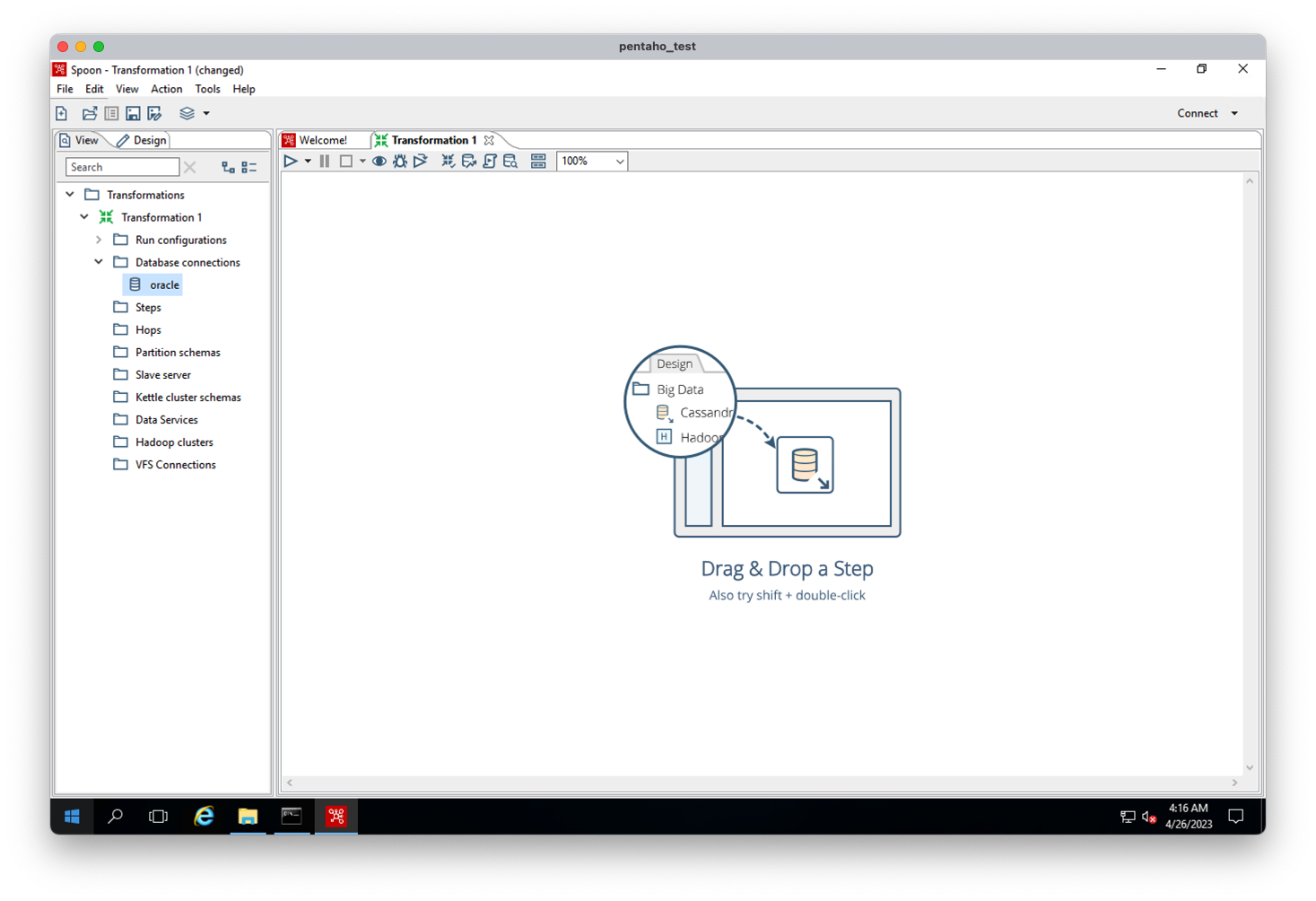Click the New file icon
1316x901 pixels.
(x=61, y=113)
